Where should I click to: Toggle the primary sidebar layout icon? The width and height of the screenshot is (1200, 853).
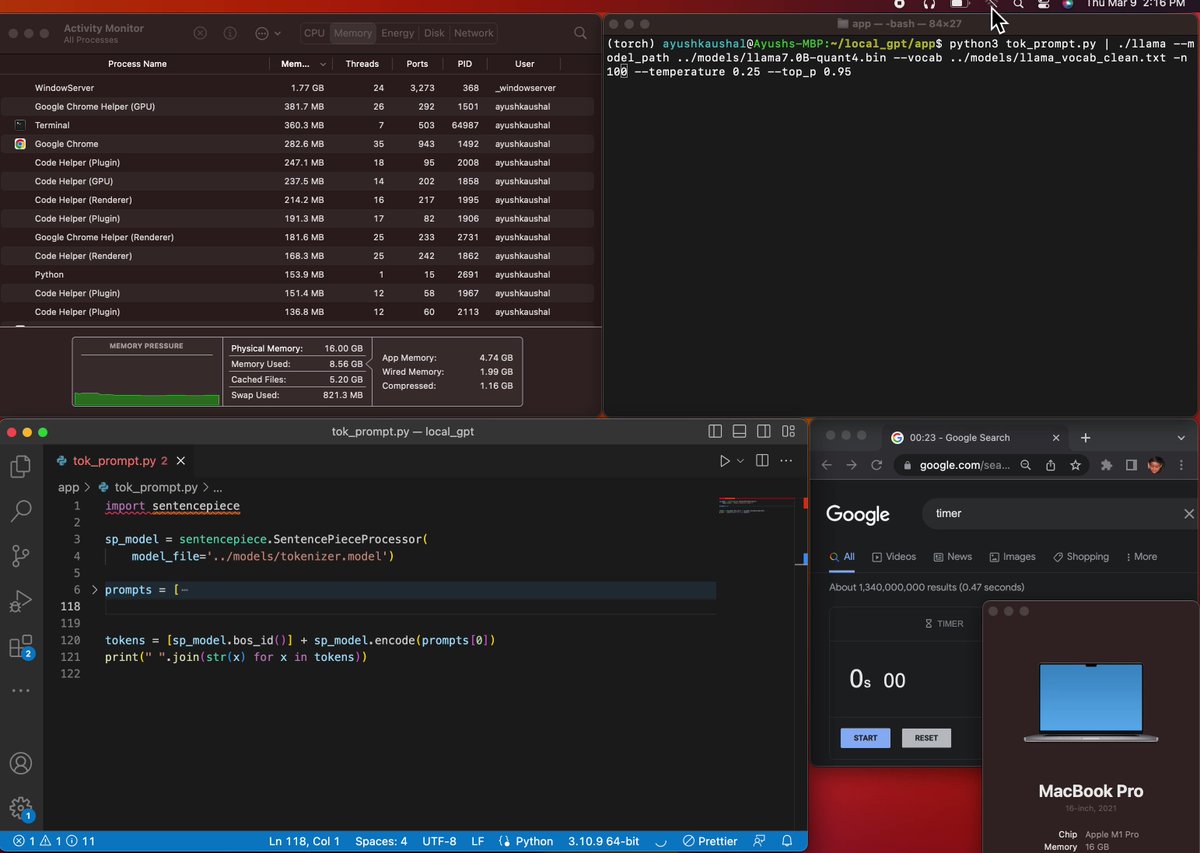[715, 432]
